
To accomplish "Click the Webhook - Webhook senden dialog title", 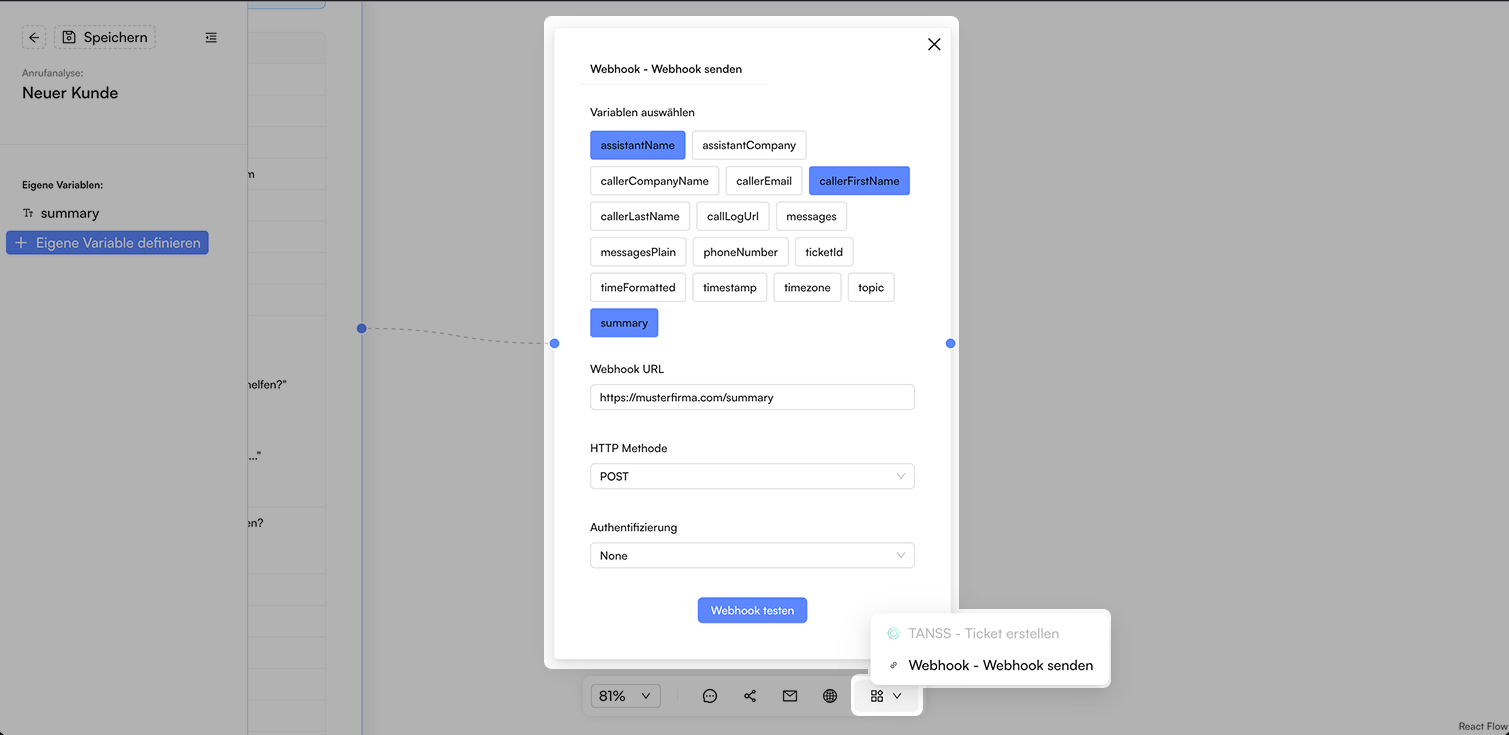I will click(666, 69).
